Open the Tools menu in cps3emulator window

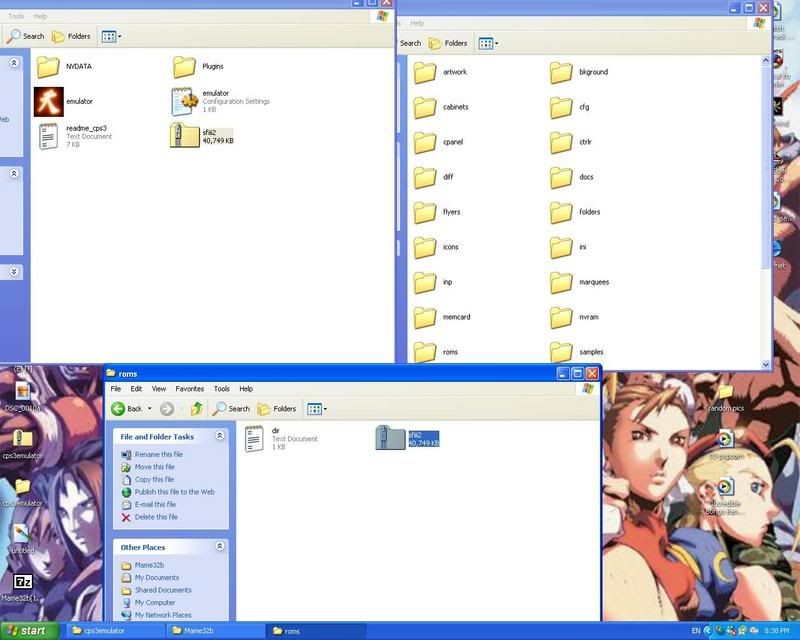(x=16, y=17)
